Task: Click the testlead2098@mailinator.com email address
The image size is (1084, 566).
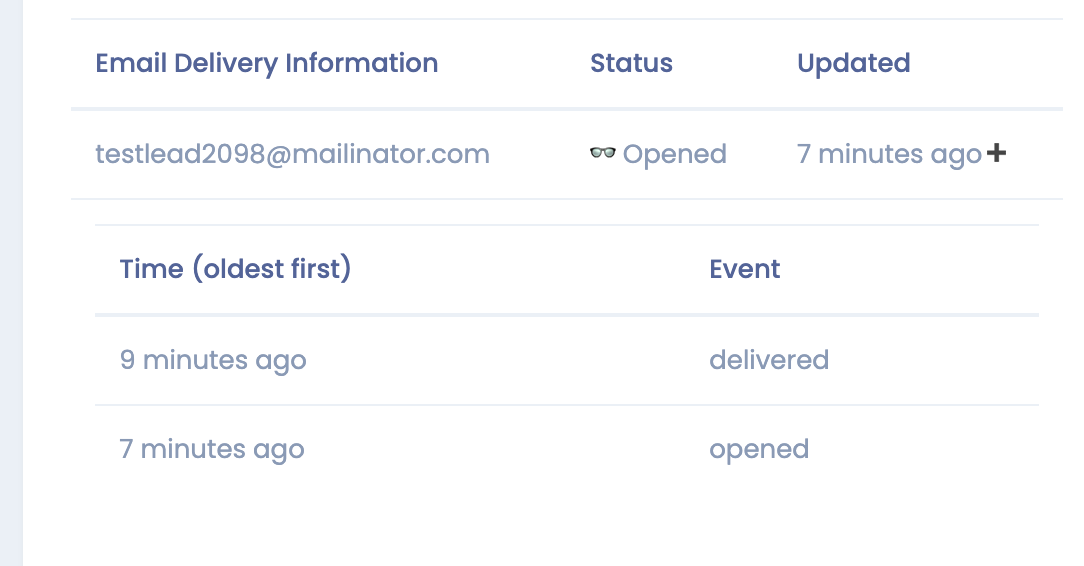Action: coord(292,154)
